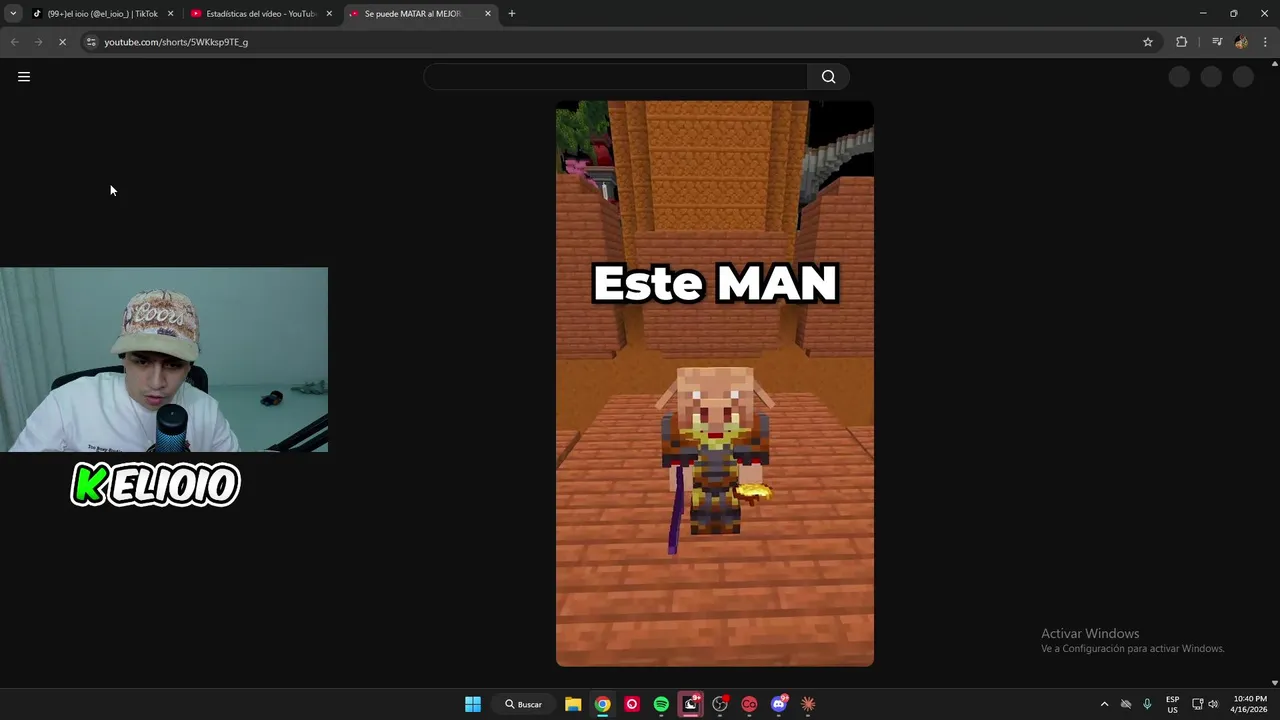Open Spotify from the taskbar

coord(661,704)
